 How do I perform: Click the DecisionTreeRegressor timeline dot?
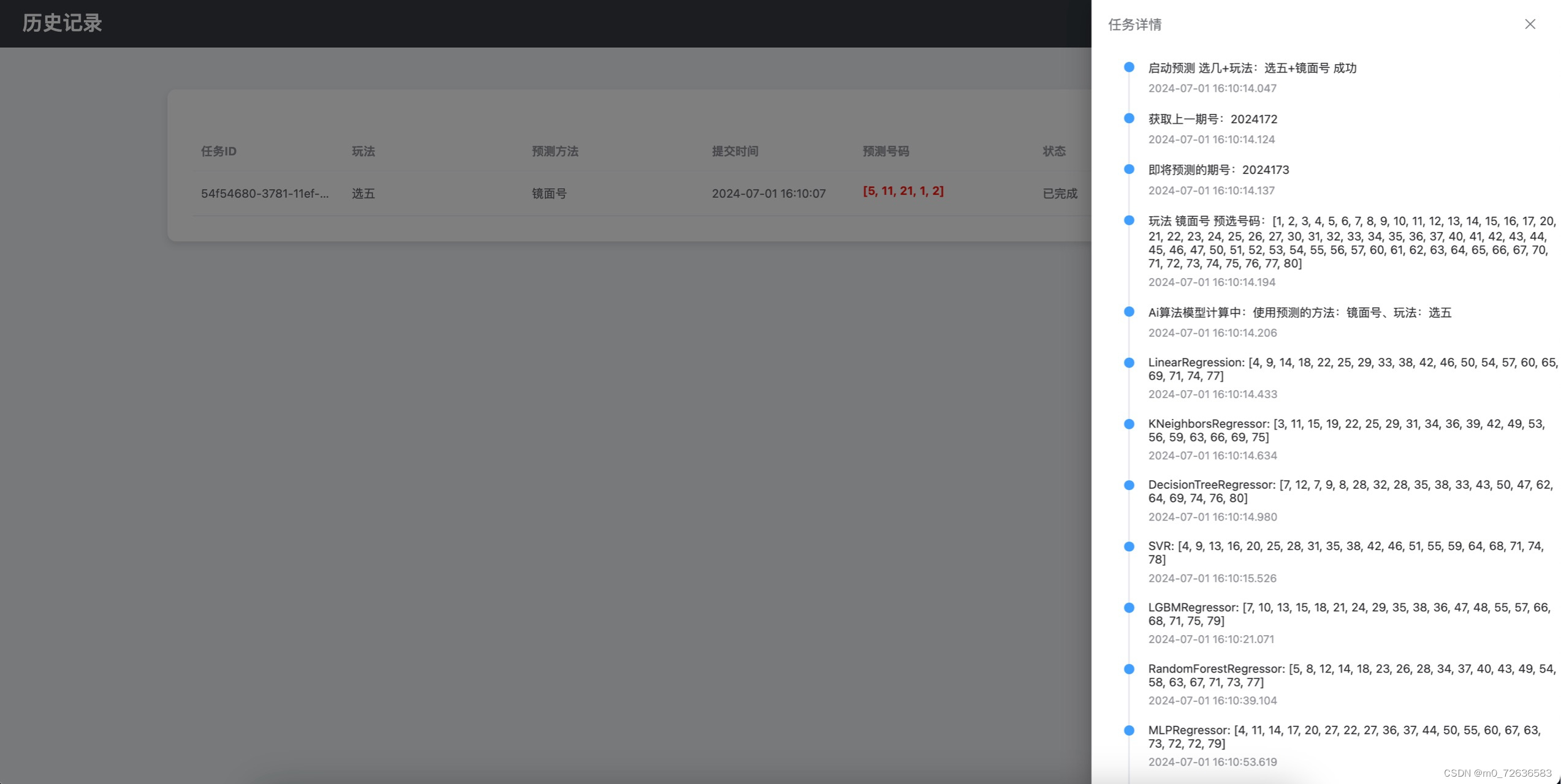tap(1129, 485)
